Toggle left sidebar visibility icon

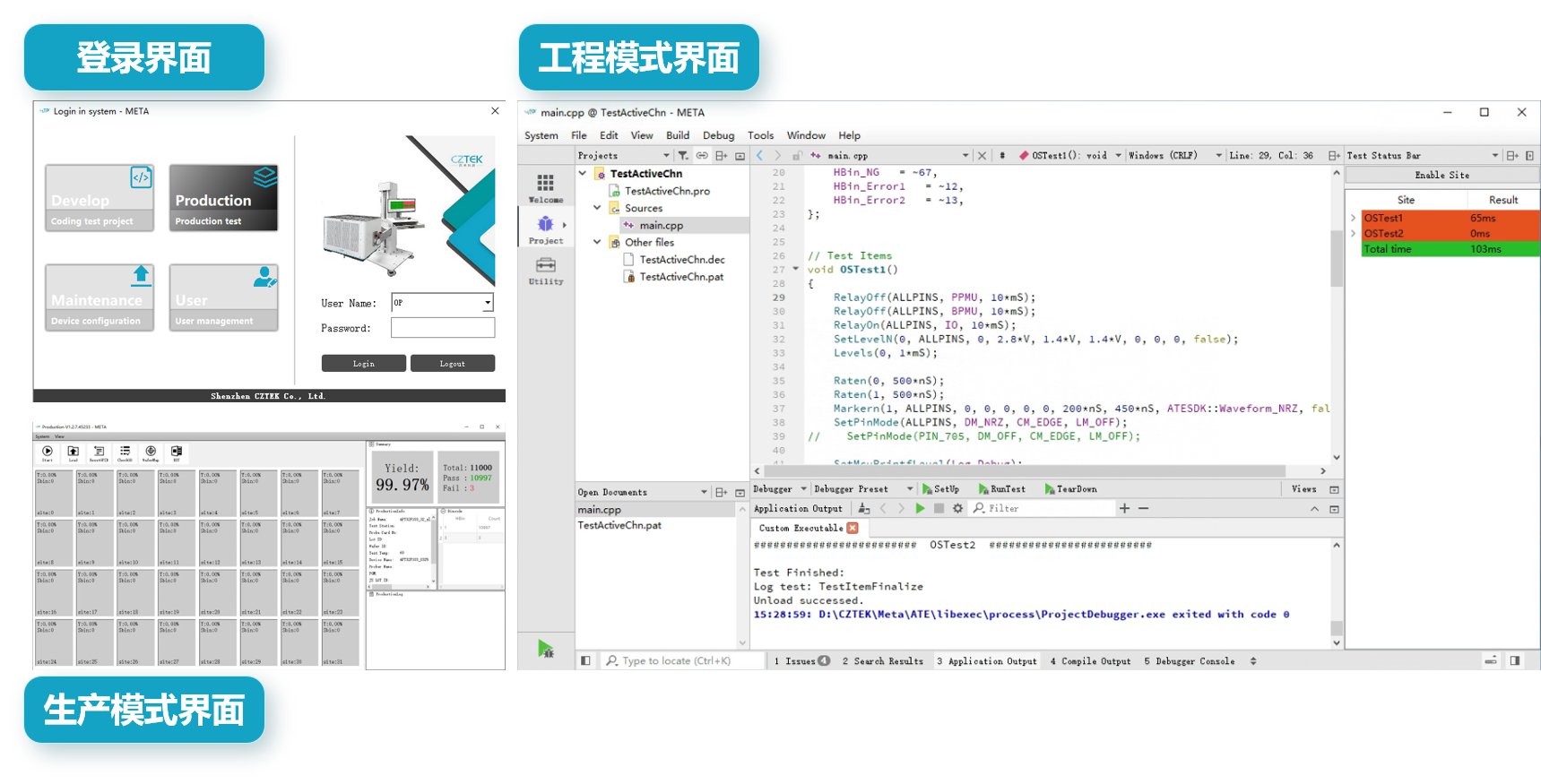[x=585, y=660]
